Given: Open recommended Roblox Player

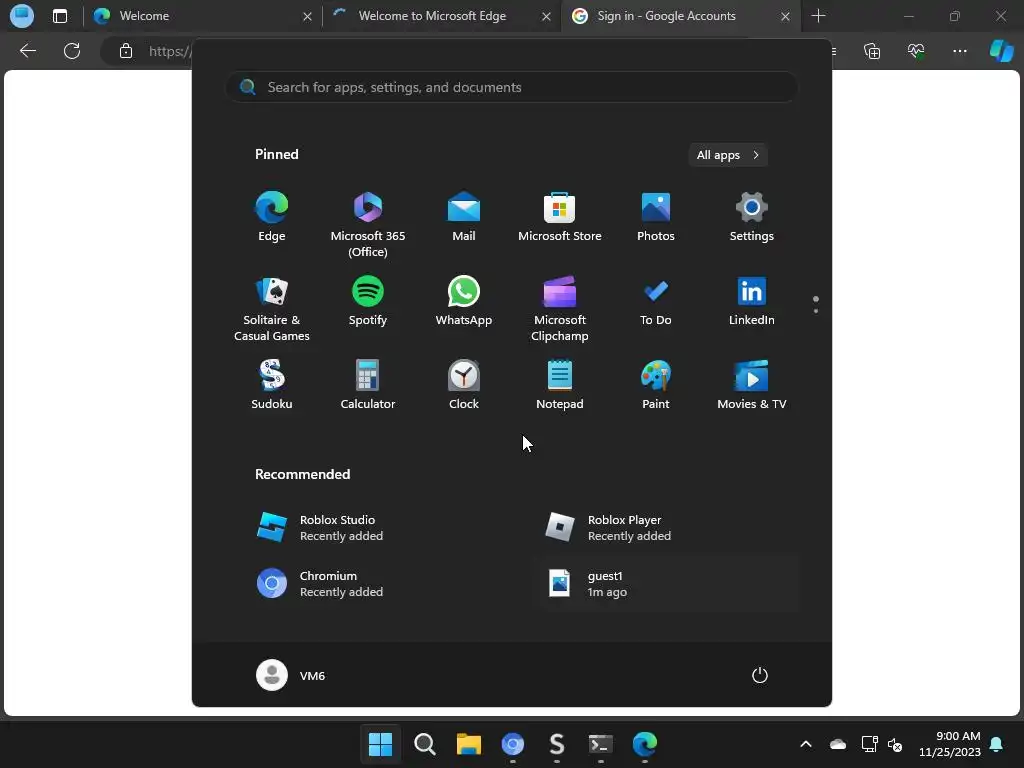Looking at the screenshot, I should 669,528.
